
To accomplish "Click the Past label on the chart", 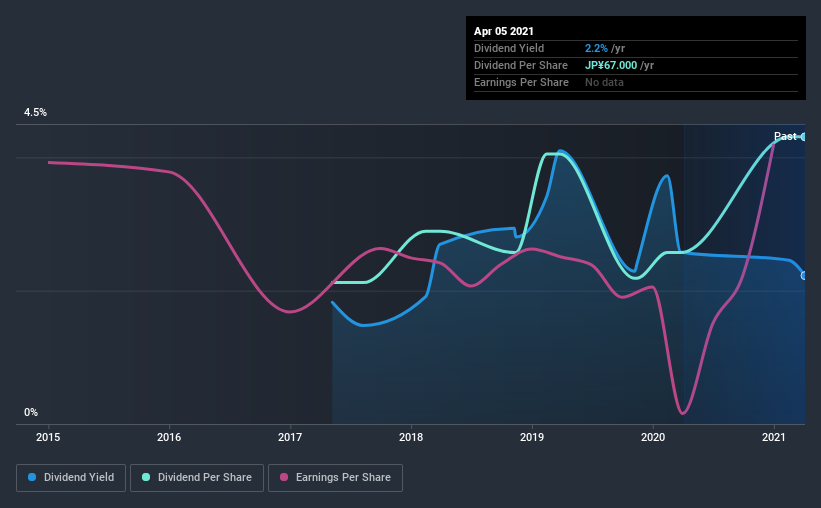I will pos(785,136).
